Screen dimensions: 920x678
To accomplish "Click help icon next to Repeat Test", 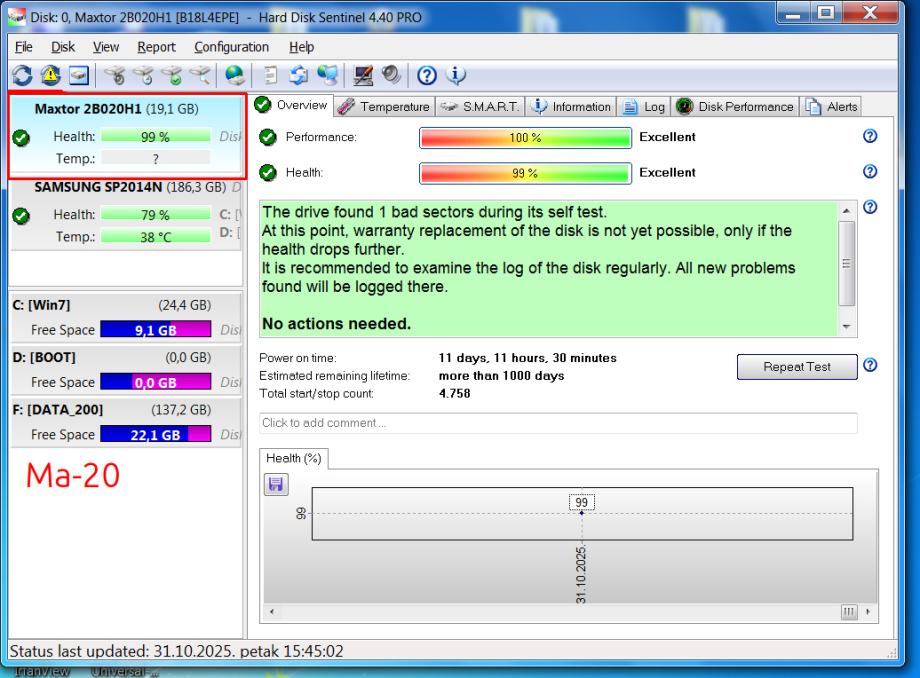I will pyautogui.click(x=870, y=365).
